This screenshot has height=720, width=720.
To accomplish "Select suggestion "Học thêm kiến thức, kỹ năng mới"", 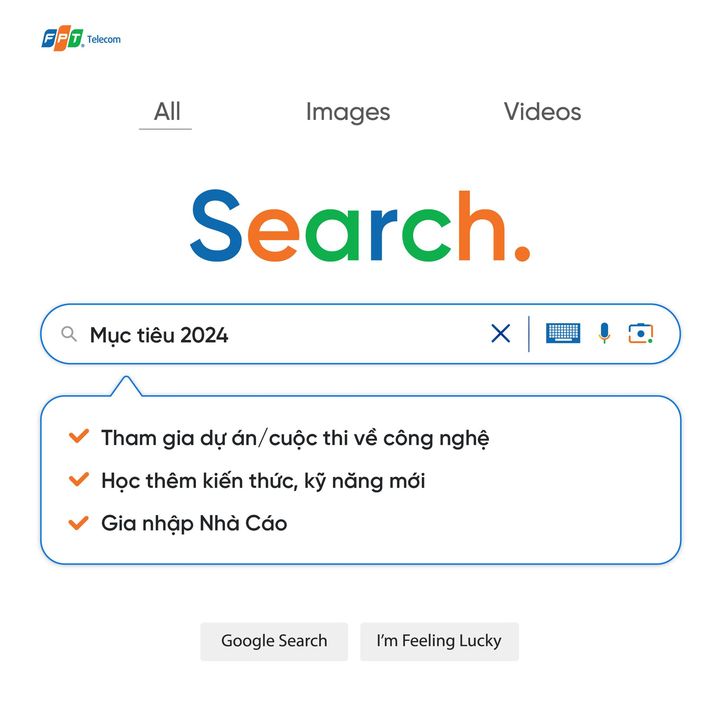I will coord(263,481).
